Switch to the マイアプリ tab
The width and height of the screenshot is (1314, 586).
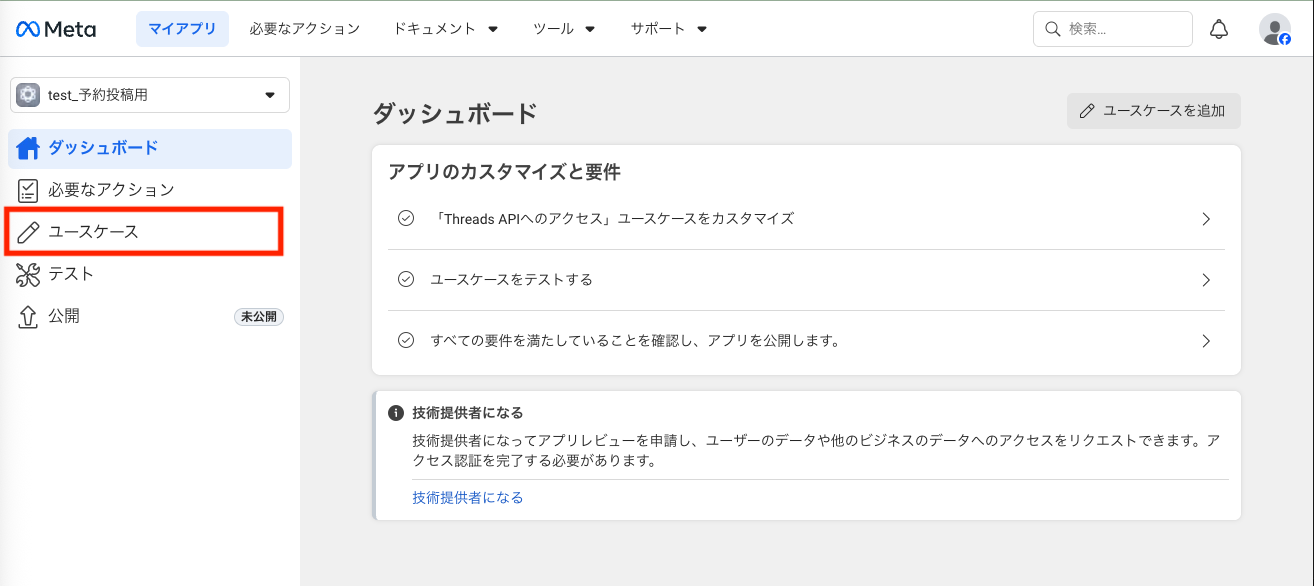coord(182,29)
